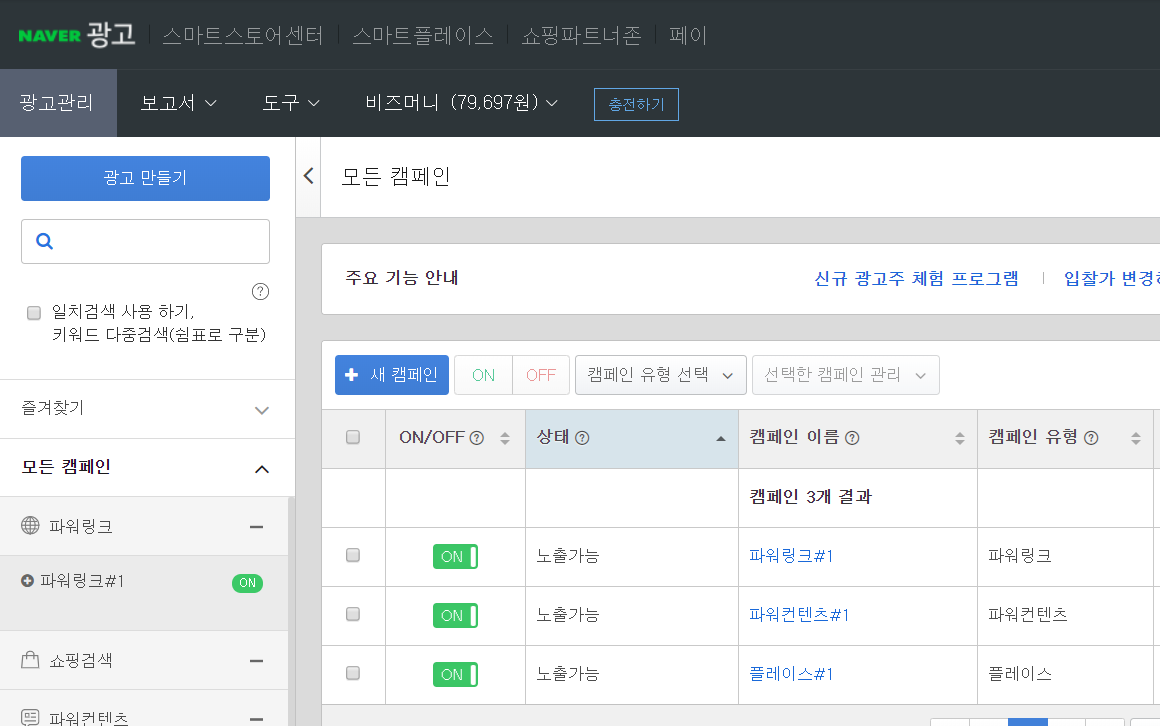The image size is (1160, 726).
Task: Open 선택한 캠페인 관리 dropdown
Action: (846, 375)
